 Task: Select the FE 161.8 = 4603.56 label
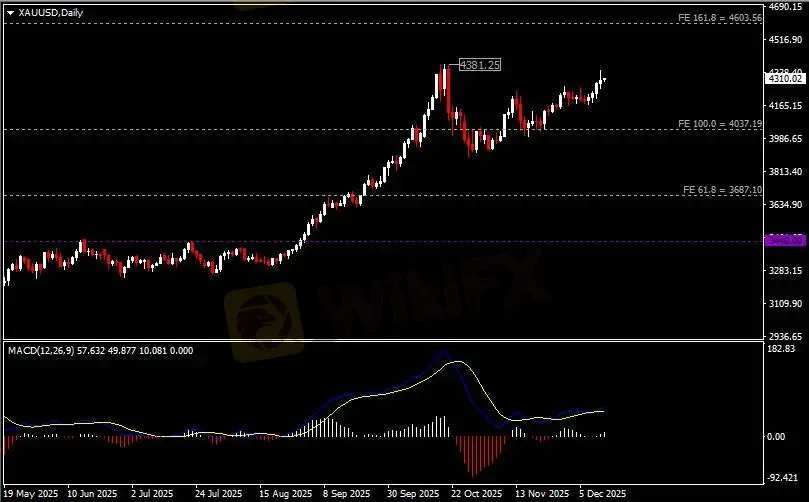tap(720, 18)
